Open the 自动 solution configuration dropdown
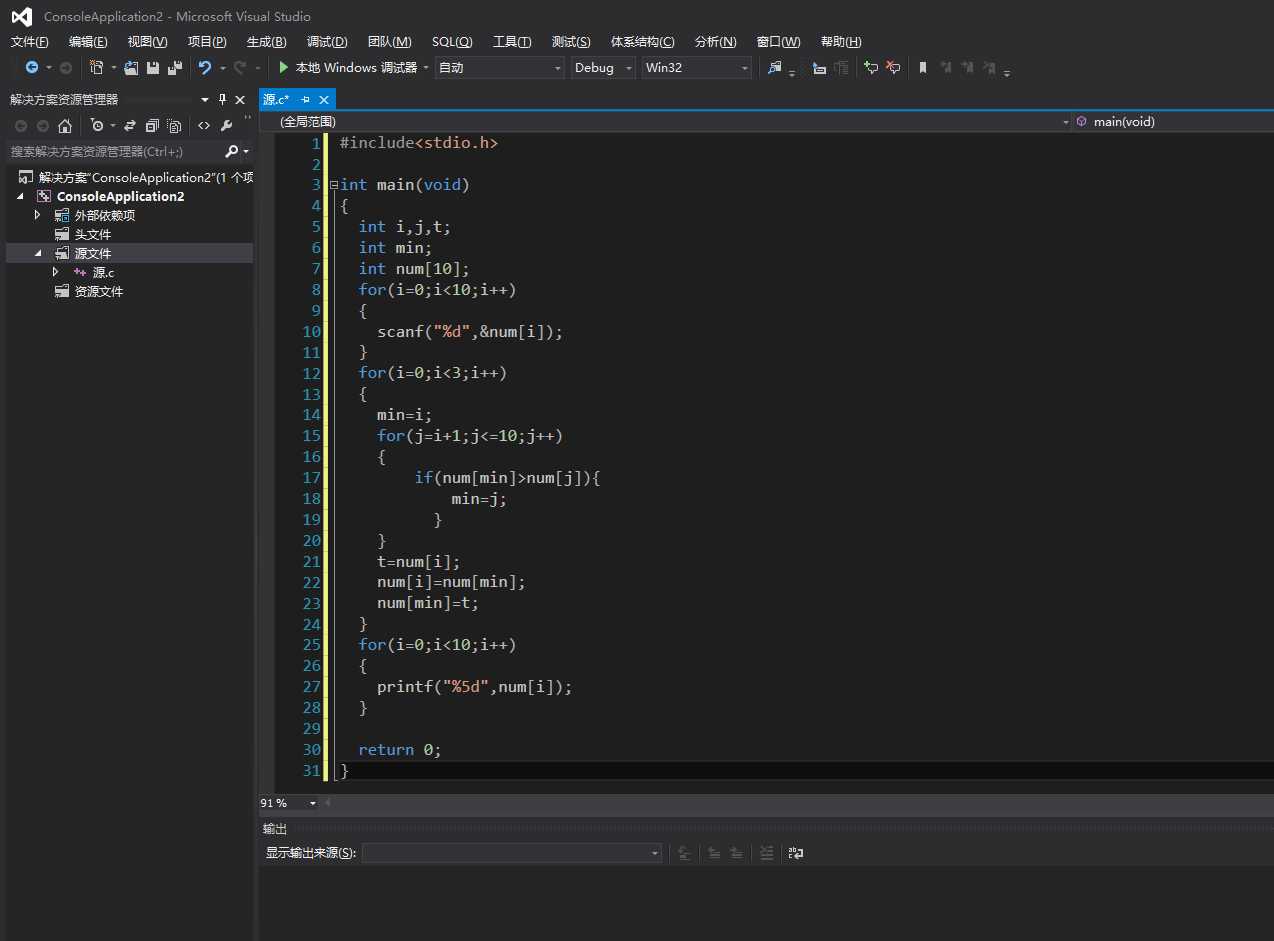The width and height of the screenshot is (1274, 941). (x=500, y=68)
